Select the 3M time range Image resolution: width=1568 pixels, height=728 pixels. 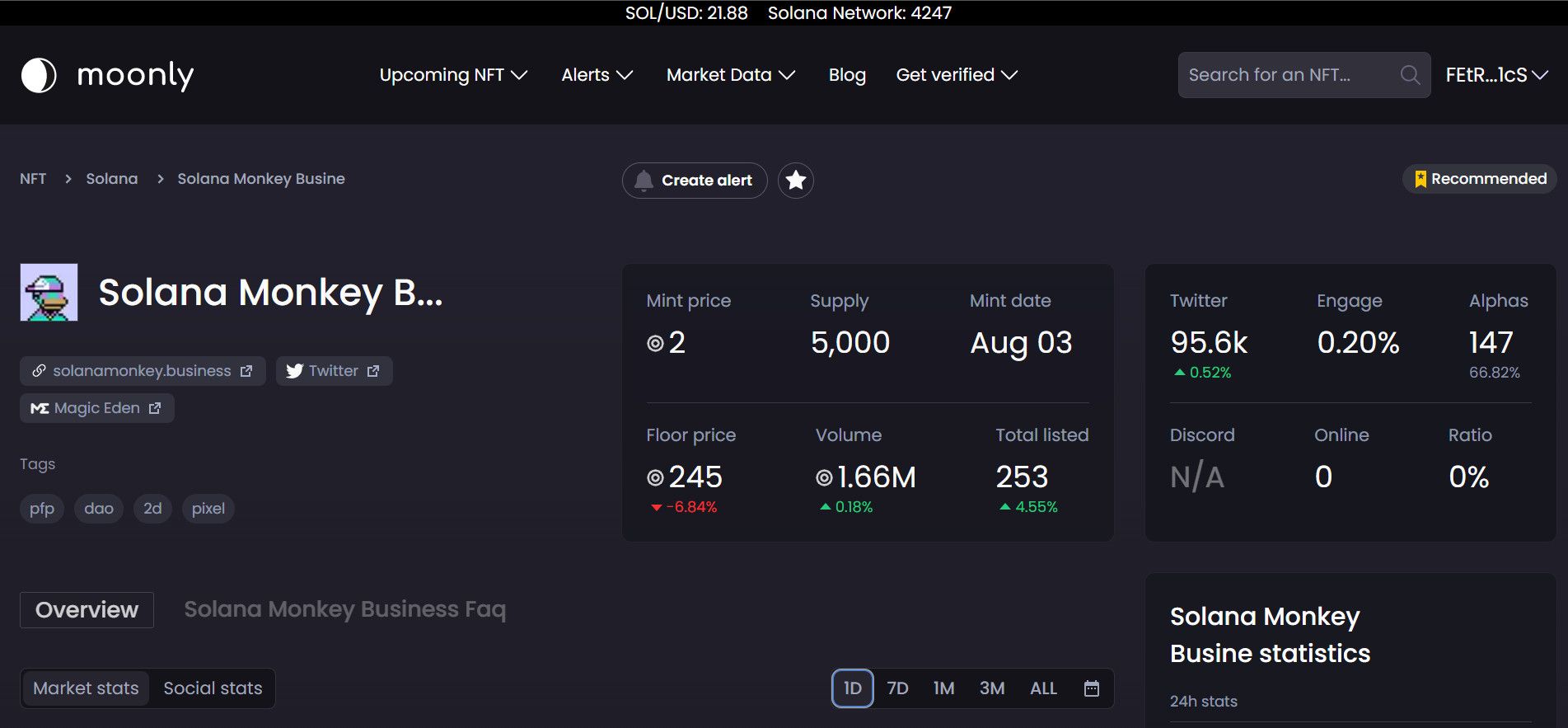pyautogui.click(x=992, y=688)
